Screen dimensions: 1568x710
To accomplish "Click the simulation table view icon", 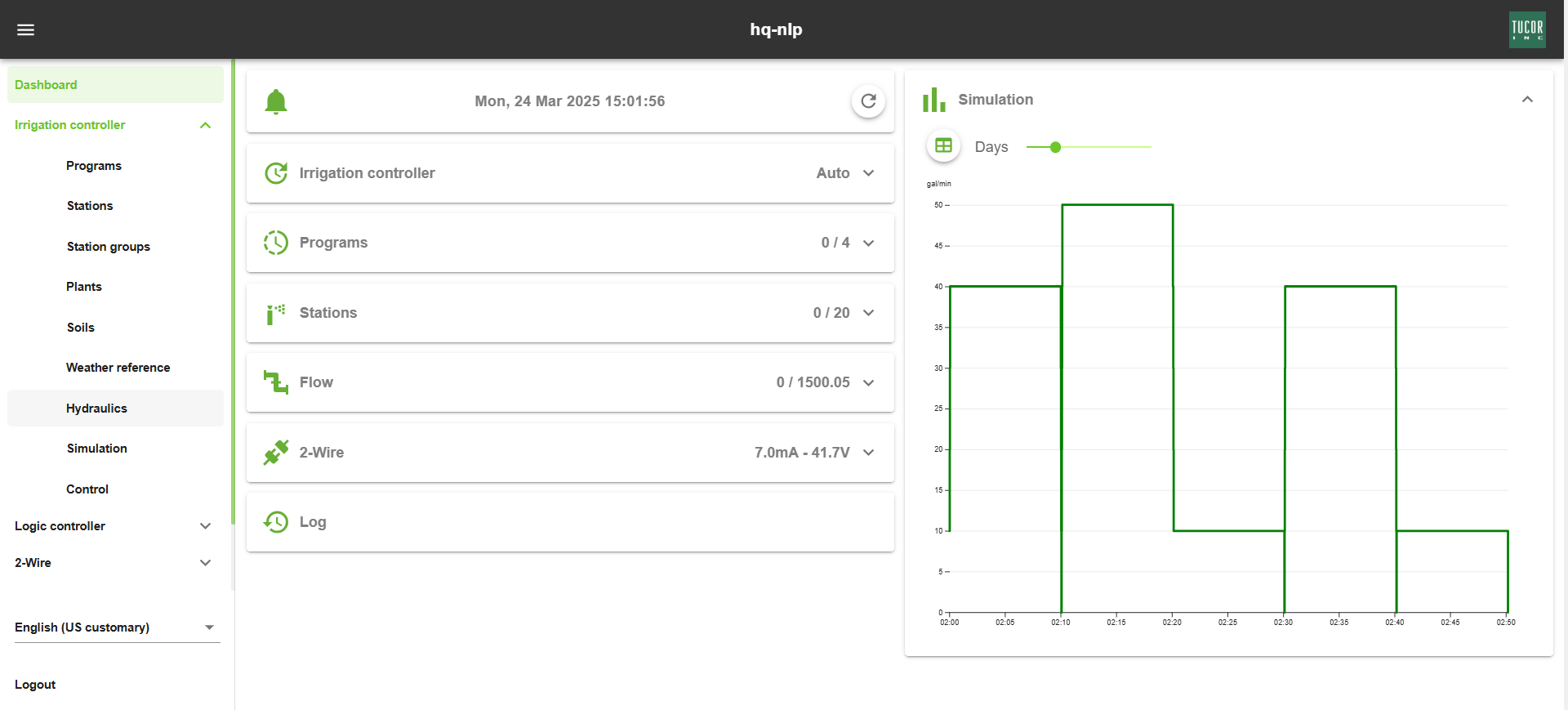I will point(943,146).
